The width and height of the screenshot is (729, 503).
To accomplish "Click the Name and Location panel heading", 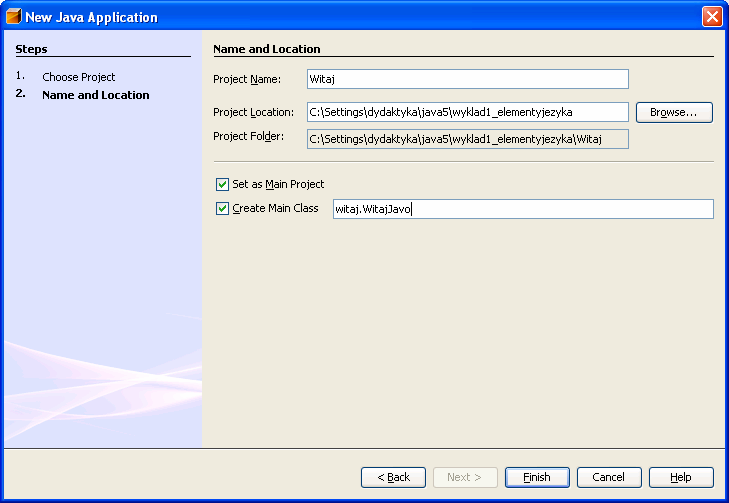I will coord(266,49).
